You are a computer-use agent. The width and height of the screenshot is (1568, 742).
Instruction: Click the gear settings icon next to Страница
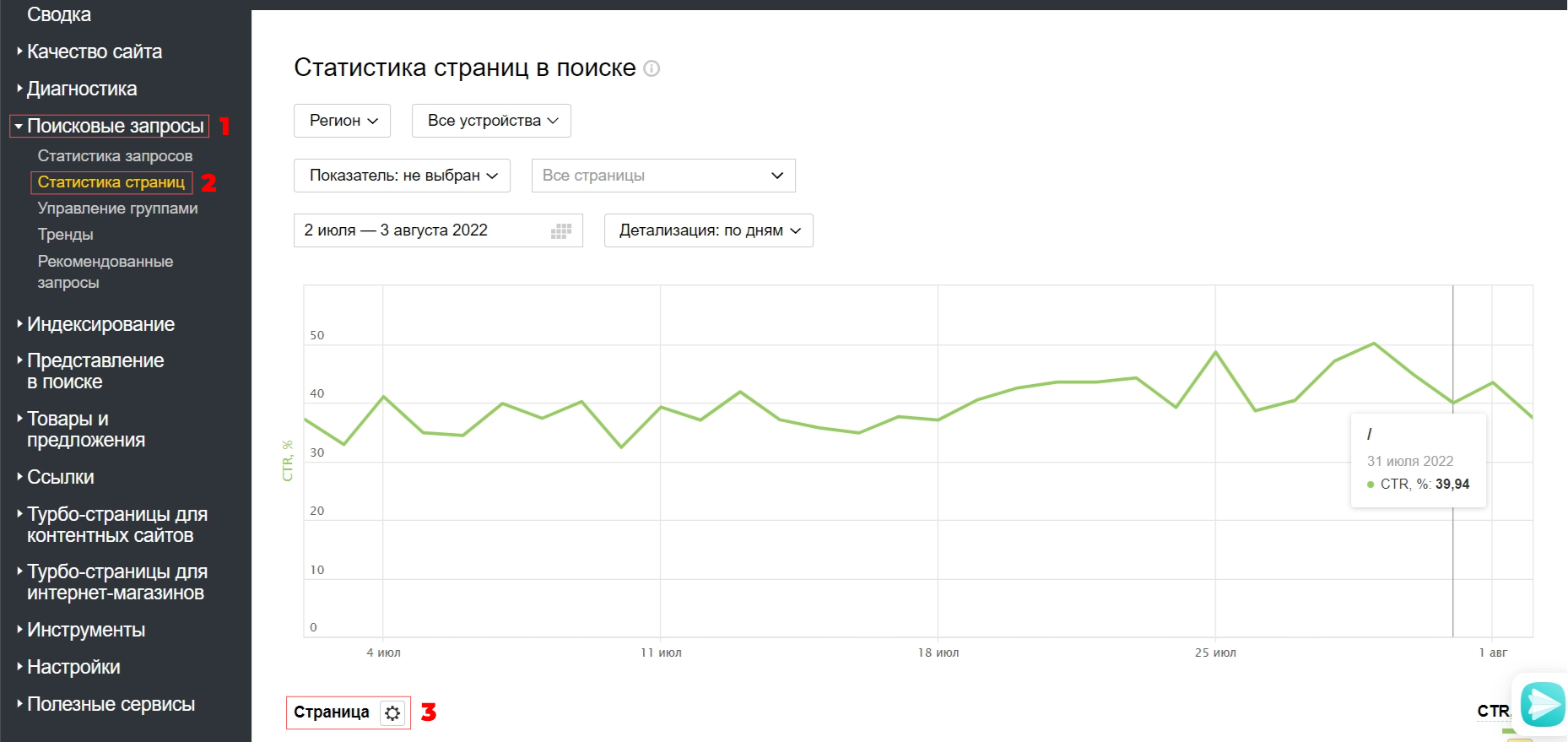coord(392,713)
